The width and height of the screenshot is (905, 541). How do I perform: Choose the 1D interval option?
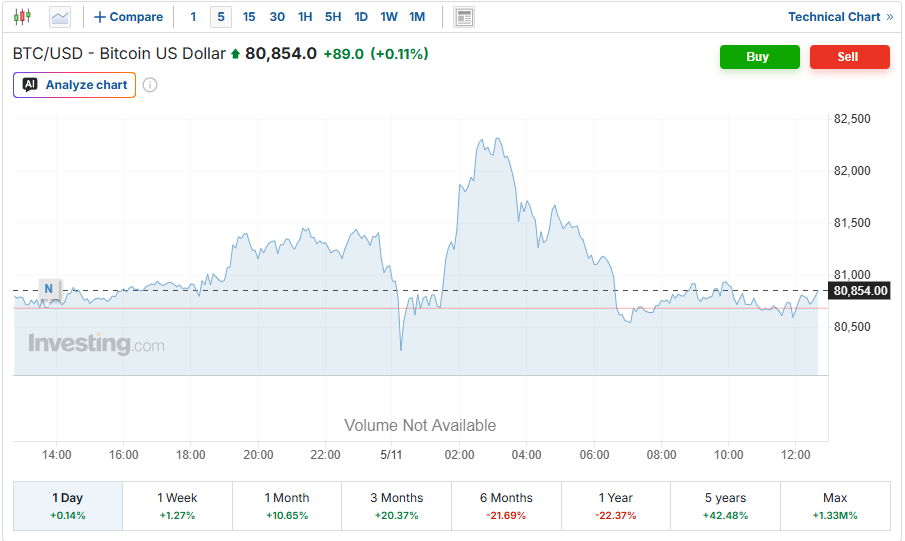pyautogui.click(x=361, y=17)
